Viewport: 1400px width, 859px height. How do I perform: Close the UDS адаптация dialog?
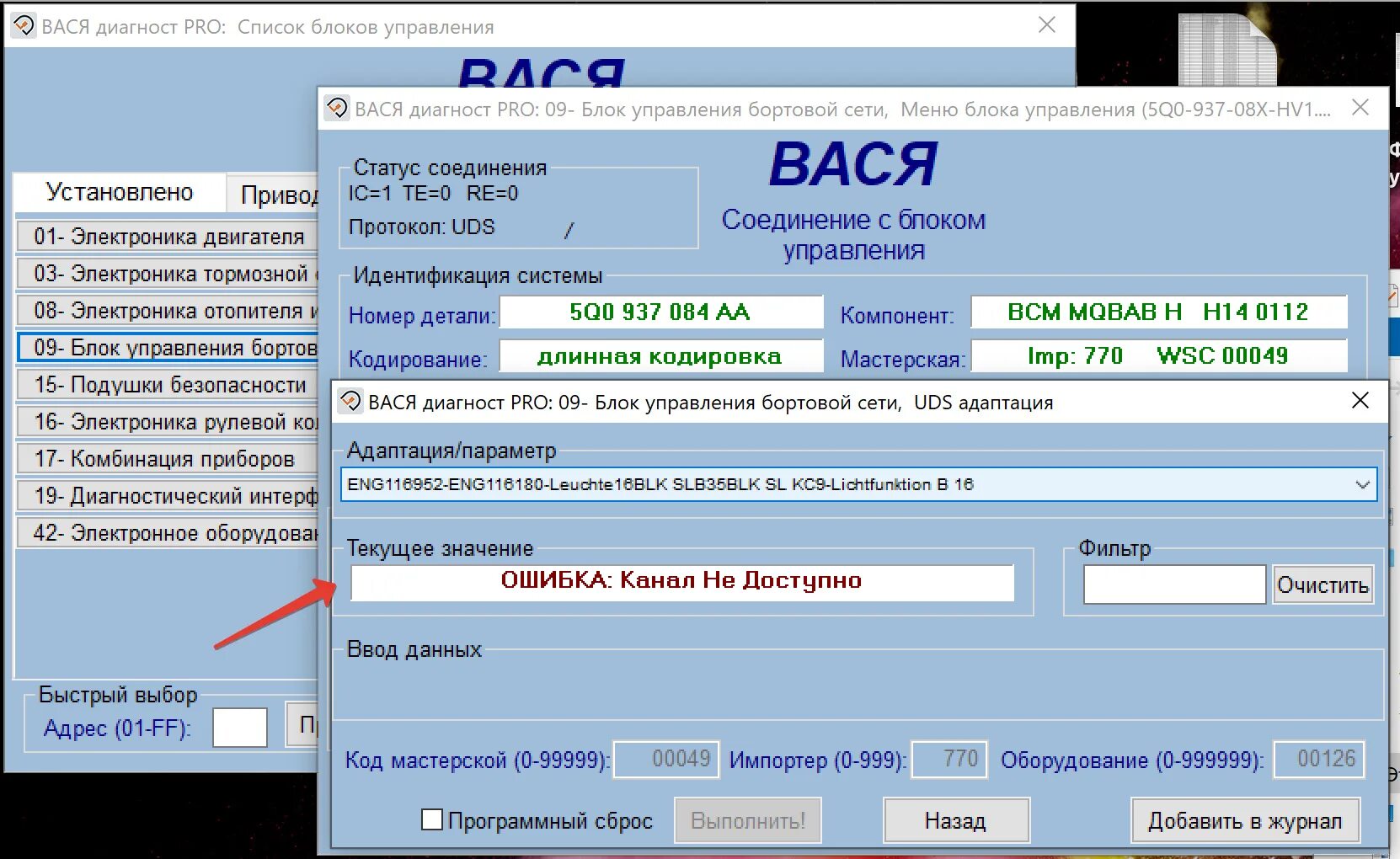[x=1360, y=401]
